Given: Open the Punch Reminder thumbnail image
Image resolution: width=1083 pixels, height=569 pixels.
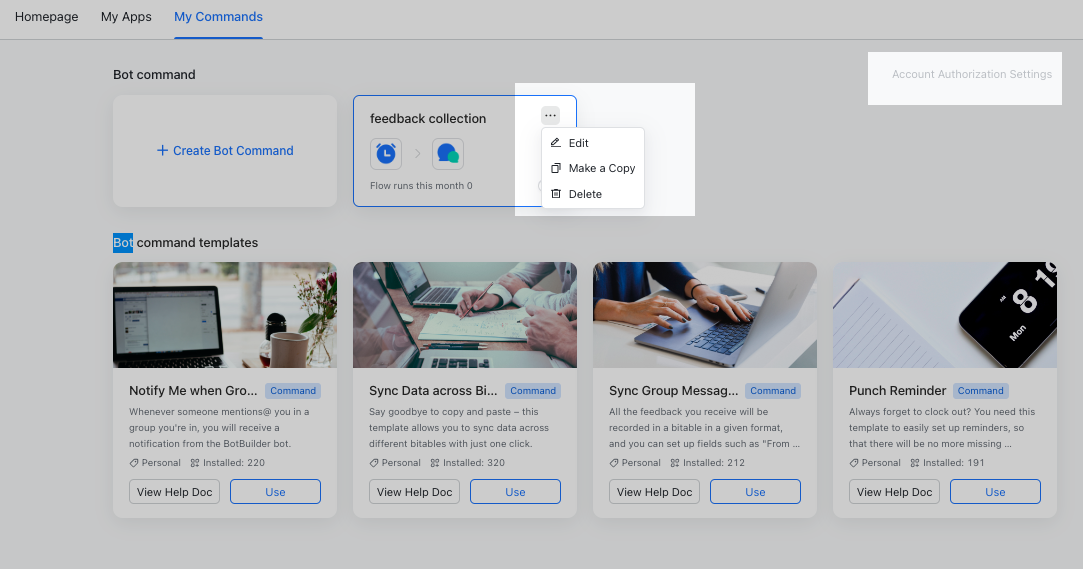Looking at the screenshot, I should 945,315.
